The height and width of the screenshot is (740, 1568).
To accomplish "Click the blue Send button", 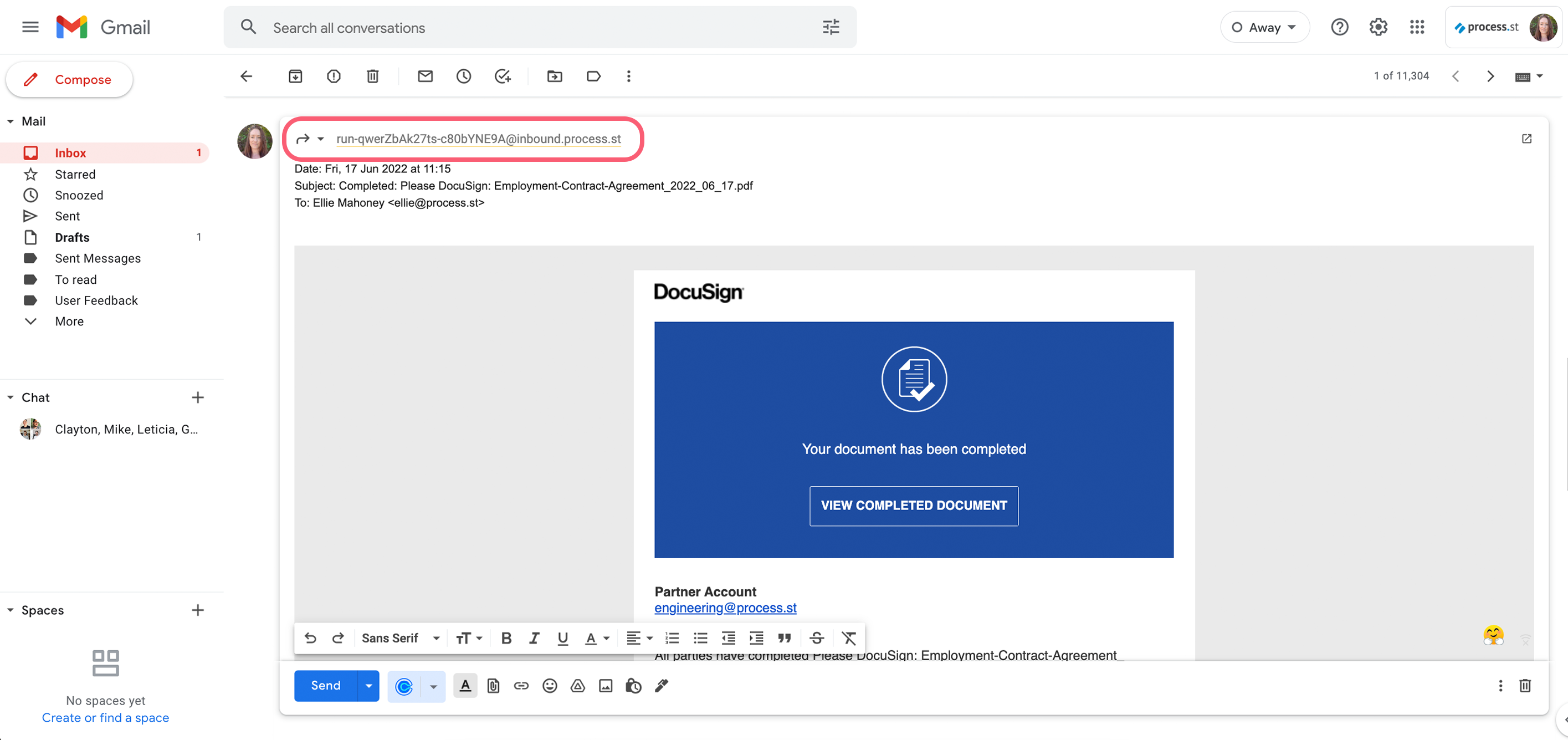I will [x=326, y=686].
